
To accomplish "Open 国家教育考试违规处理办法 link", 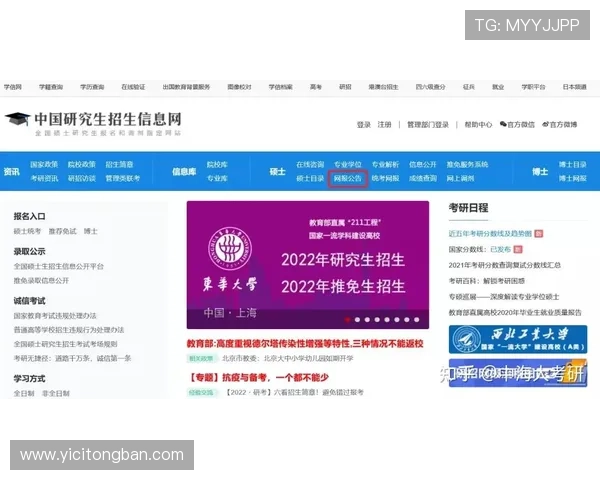I will (x=55, y=315).
